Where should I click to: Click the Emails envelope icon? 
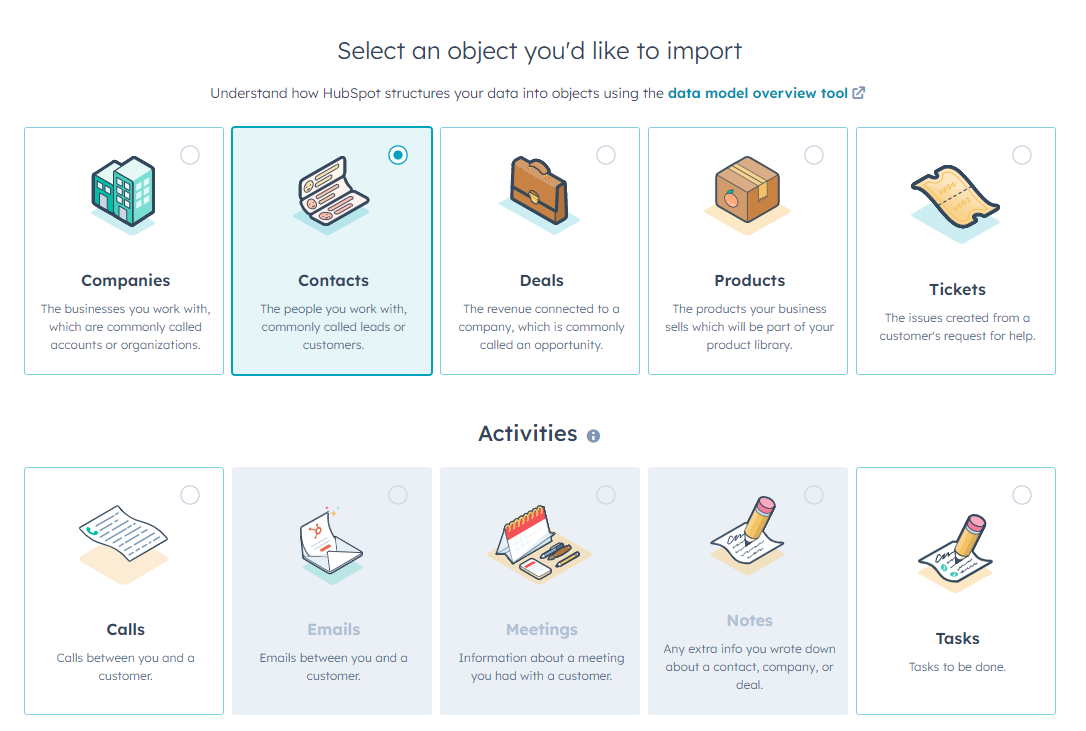click(x=332, y=544)
